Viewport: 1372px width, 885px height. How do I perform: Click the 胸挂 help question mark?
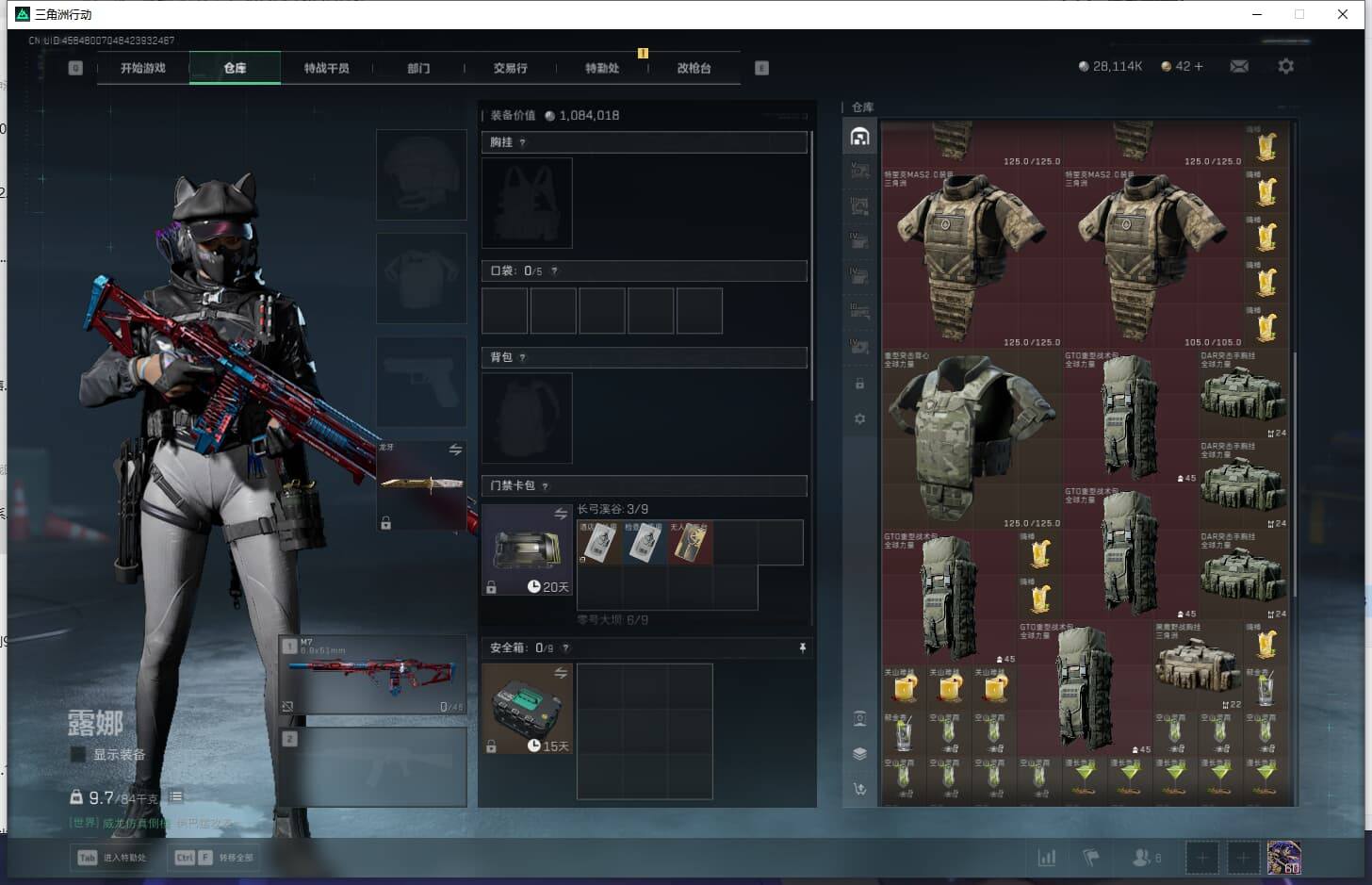click(522, 142)
